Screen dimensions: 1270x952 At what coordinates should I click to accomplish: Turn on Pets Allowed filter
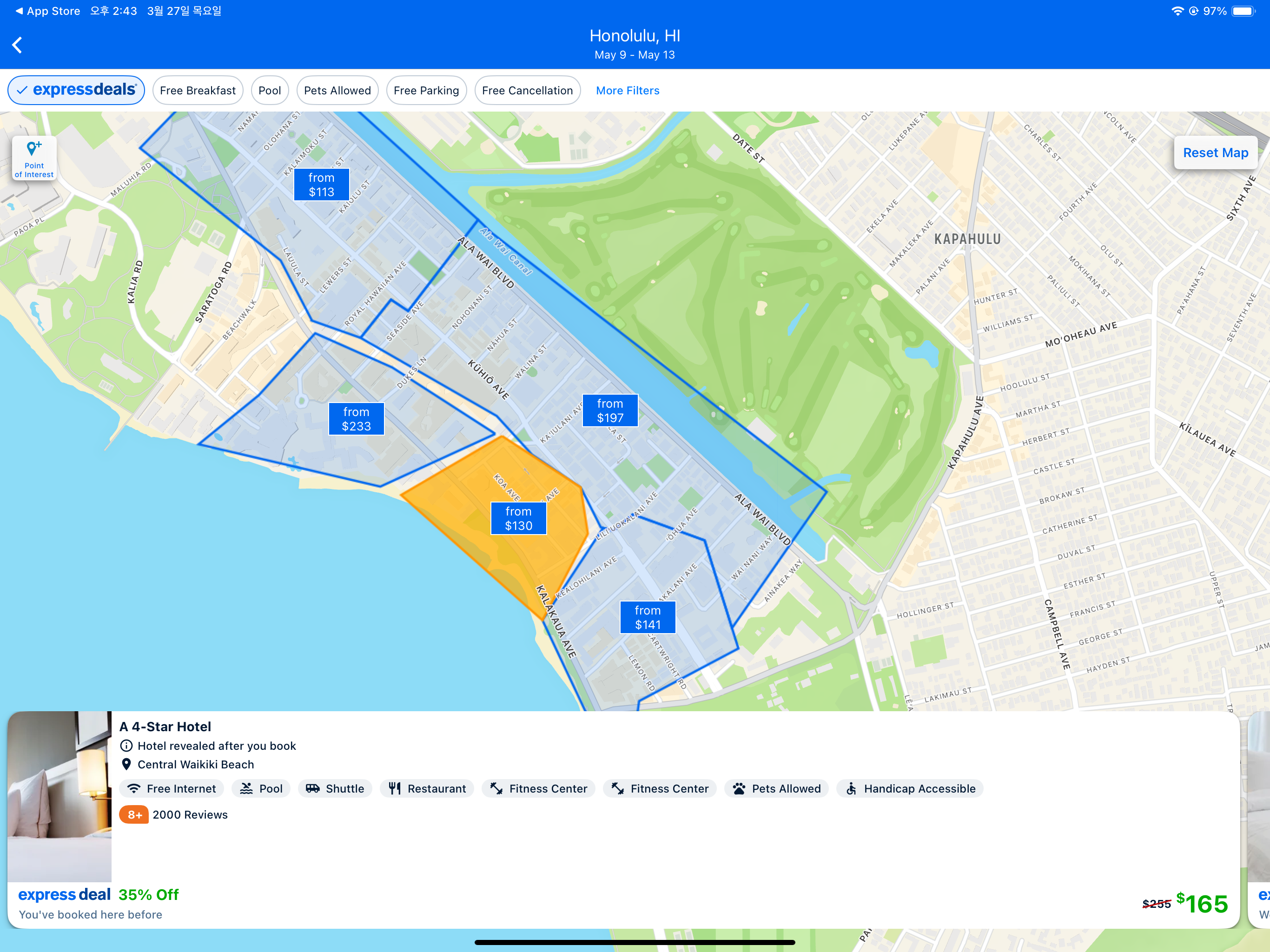(x=337, y=90)
